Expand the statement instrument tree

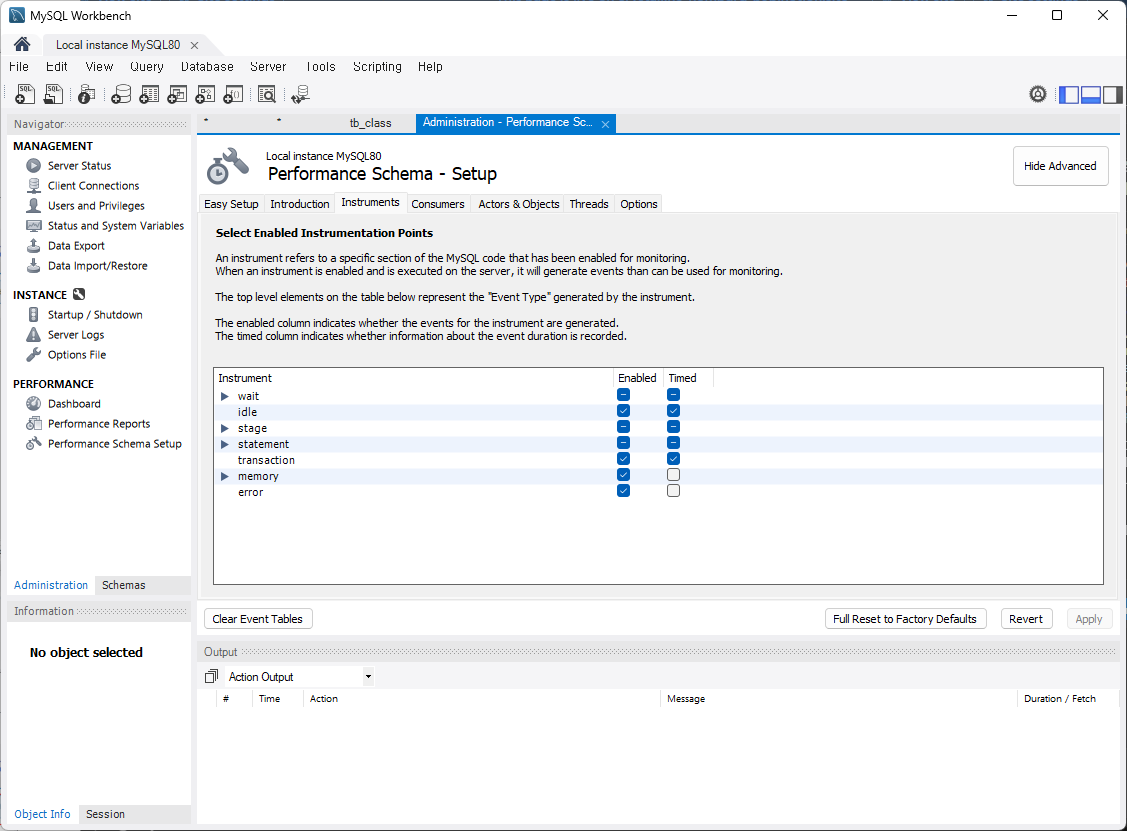pyautogui.click(x=224, y=444)
